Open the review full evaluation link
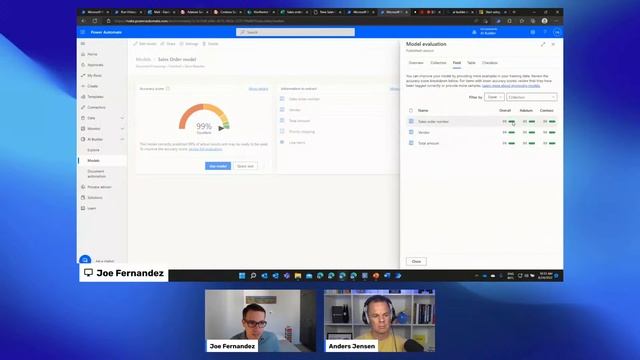Screen dimensions: 640x360 tap(205, 149)
